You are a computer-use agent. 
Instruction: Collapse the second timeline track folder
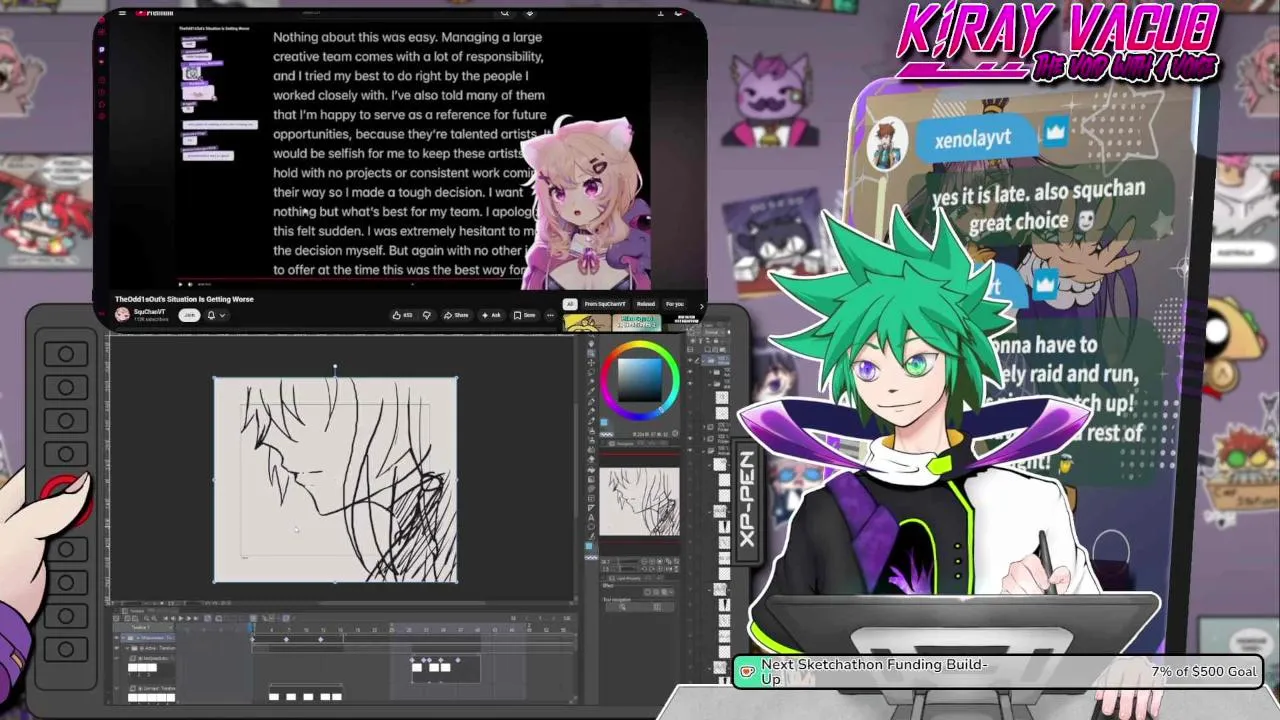(x=127, y=648)
